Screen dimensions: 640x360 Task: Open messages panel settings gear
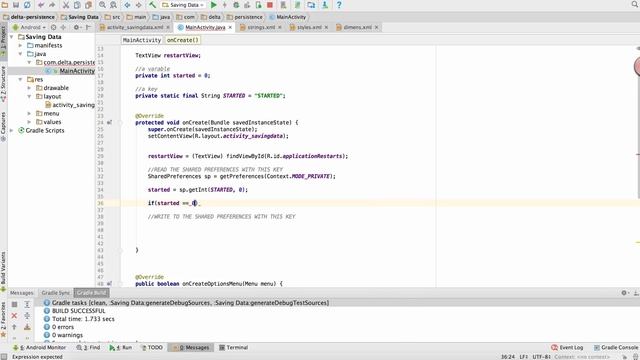(624, 293)
